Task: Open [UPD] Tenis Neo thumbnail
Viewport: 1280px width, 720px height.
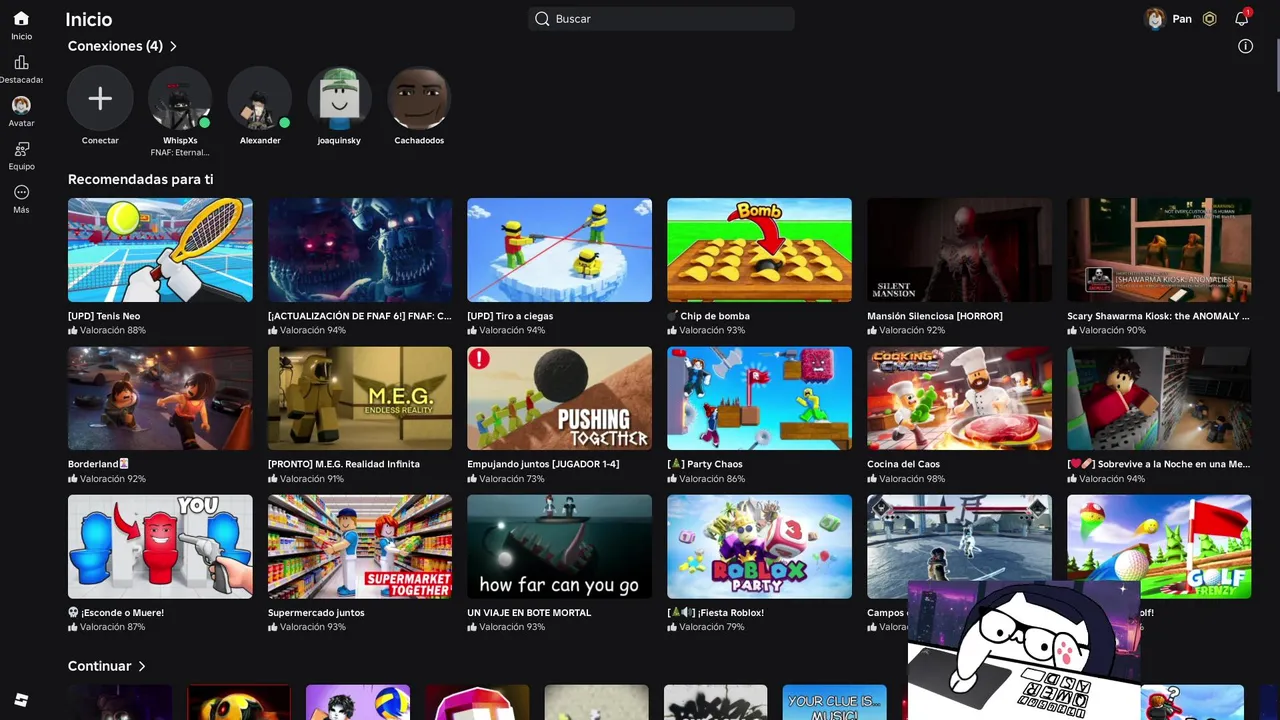Action: pos(160,250)
